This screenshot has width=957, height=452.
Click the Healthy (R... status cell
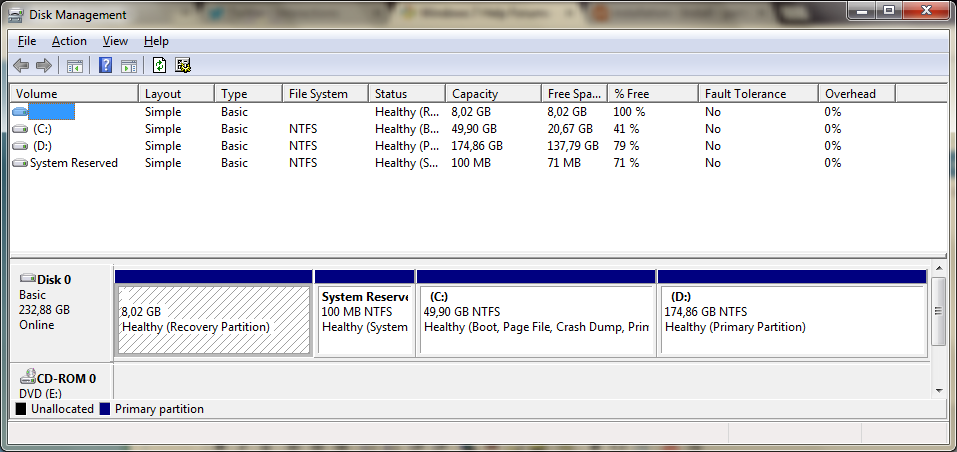[407, 112]
